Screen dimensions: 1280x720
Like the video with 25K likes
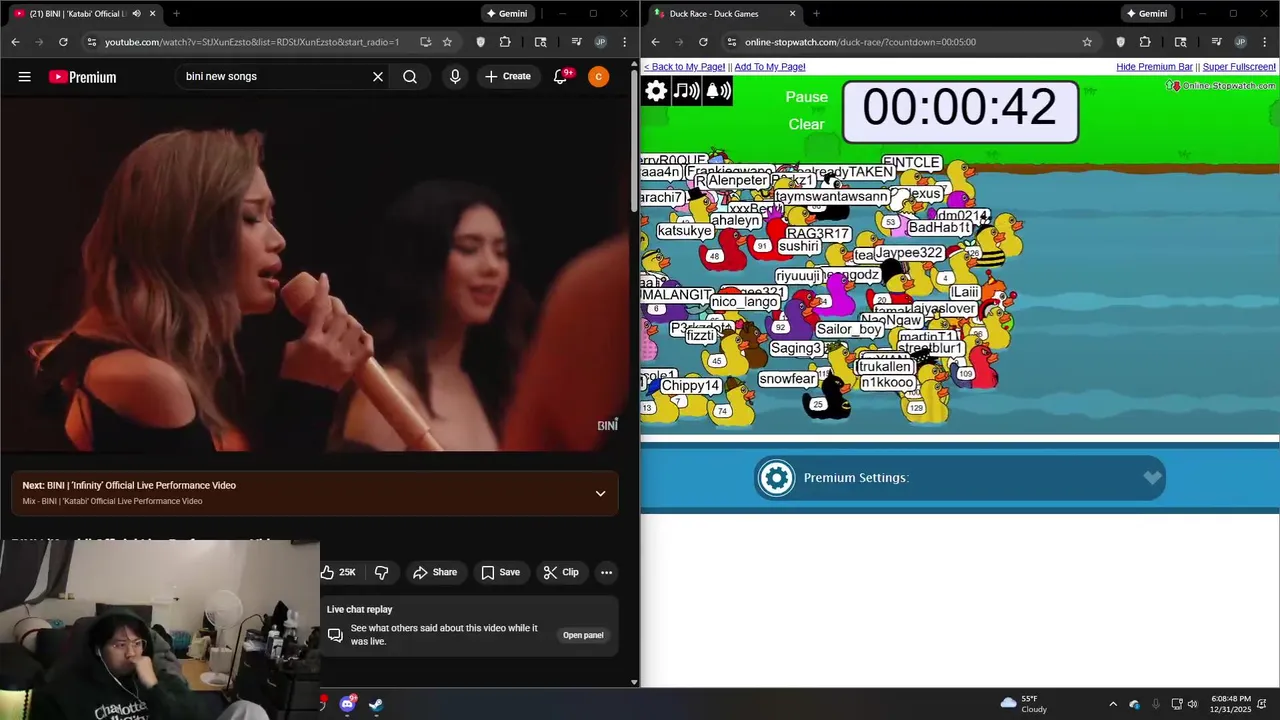[x=339, y=572]
